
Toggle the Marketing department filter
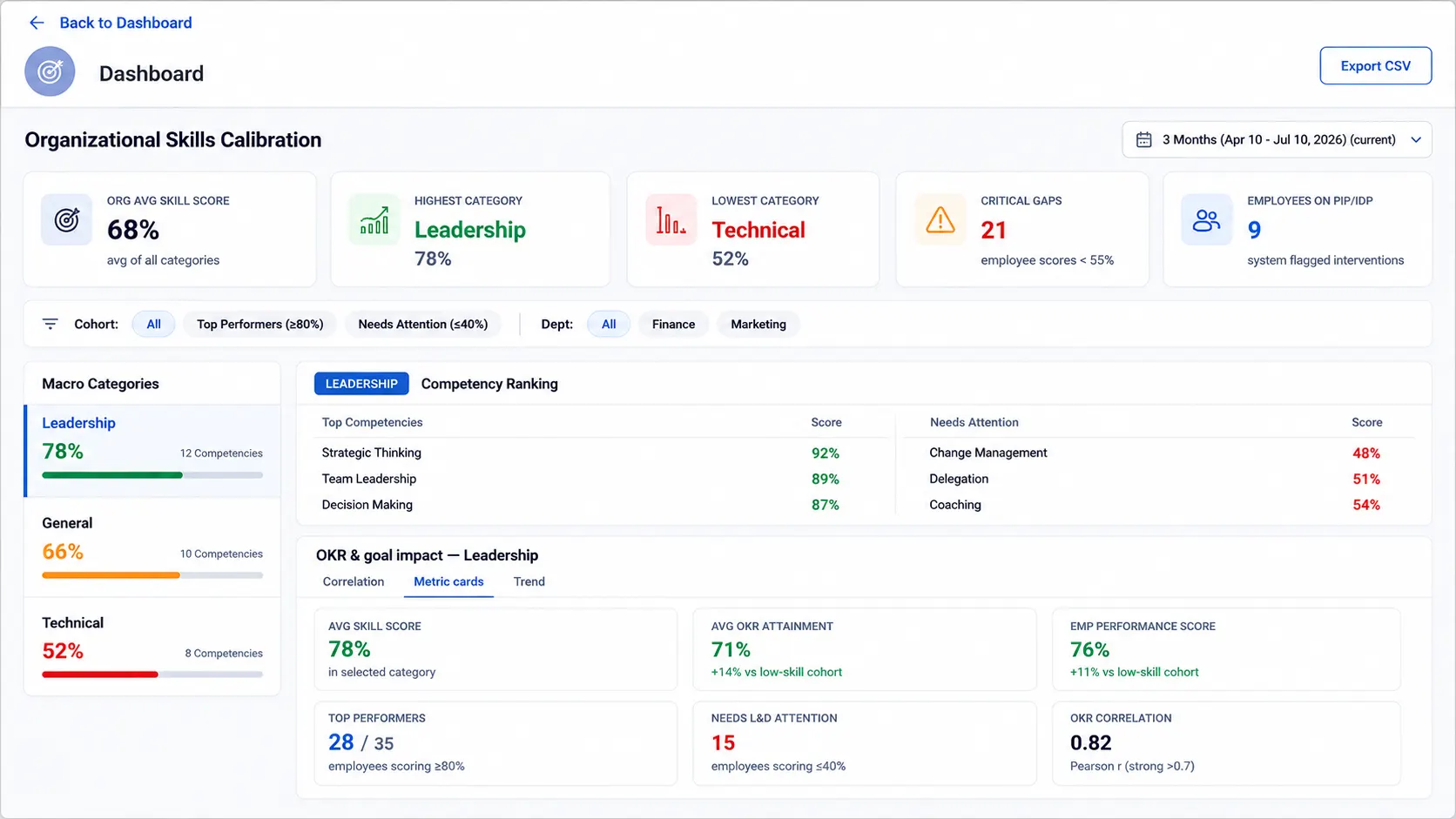tap(758, 324)
